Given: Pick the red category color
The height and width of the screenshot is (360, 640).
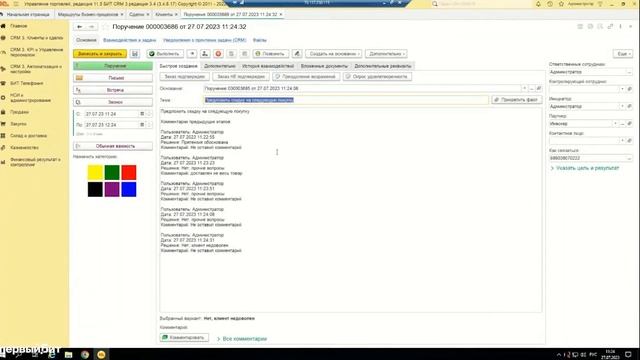Looking at the screenshot, I should 129,172.
